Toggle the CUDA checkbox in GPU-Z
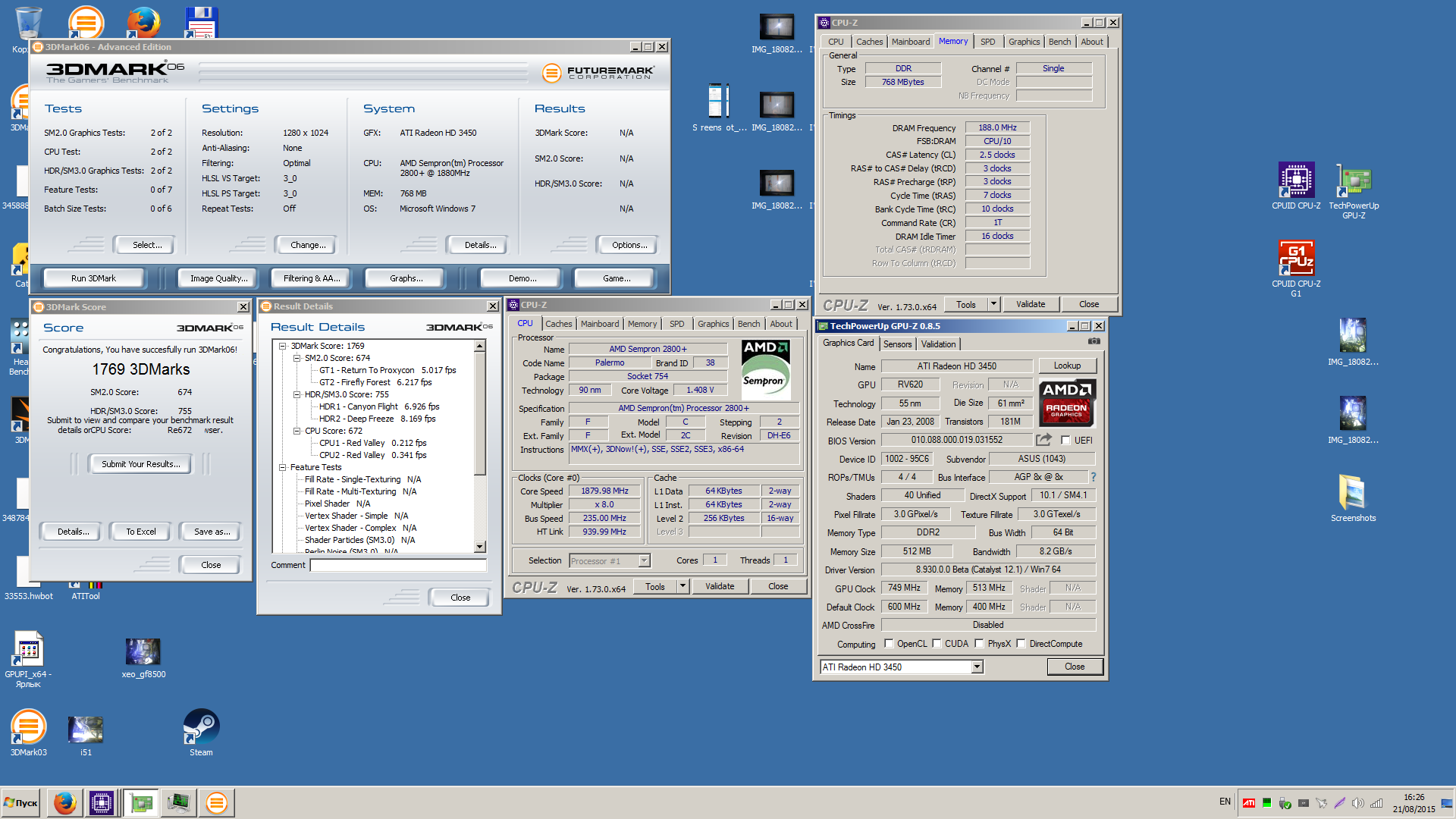 pos(937,643)
